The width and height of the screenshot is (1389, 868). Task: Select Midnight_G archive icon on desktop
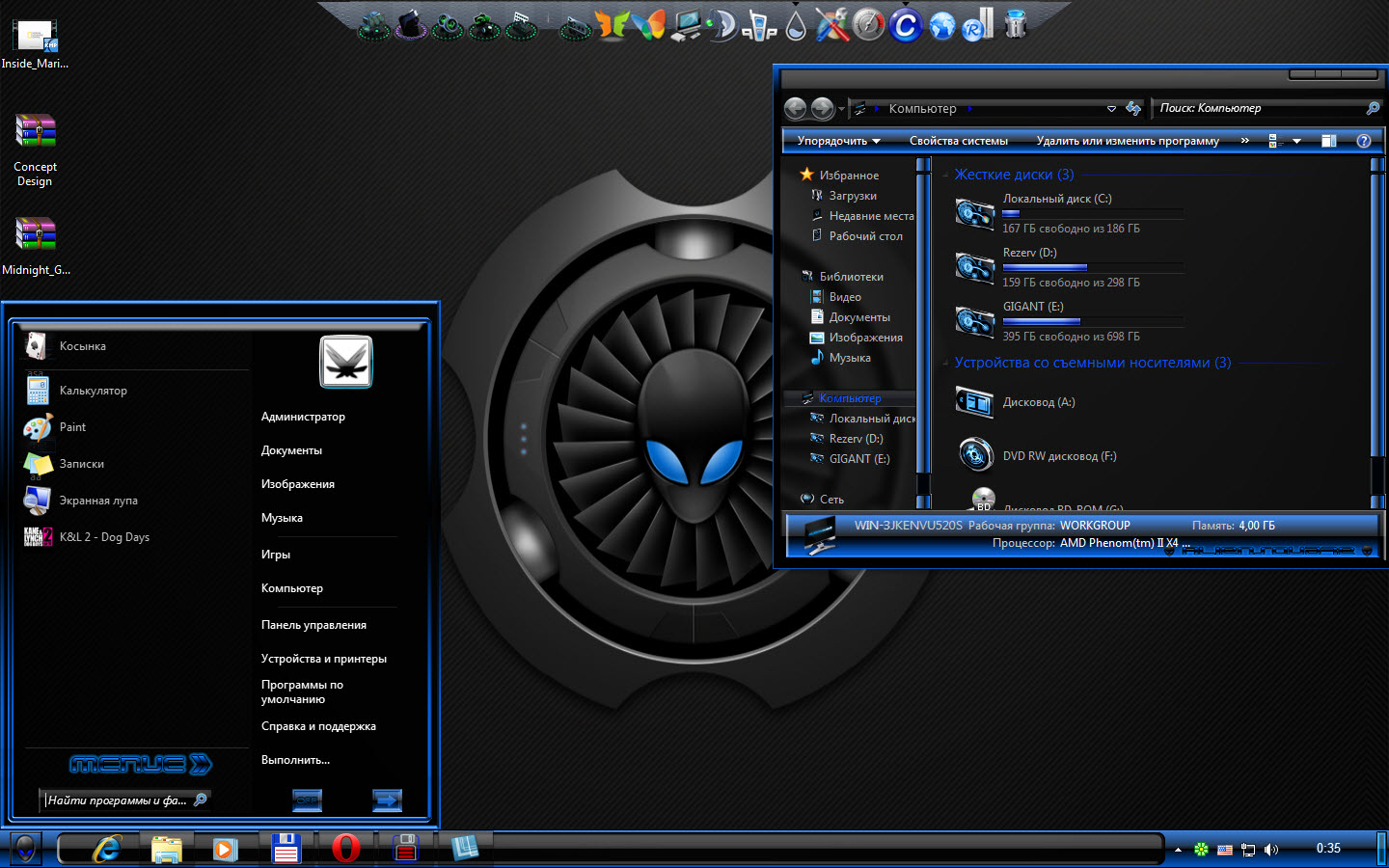pos(36,247)
